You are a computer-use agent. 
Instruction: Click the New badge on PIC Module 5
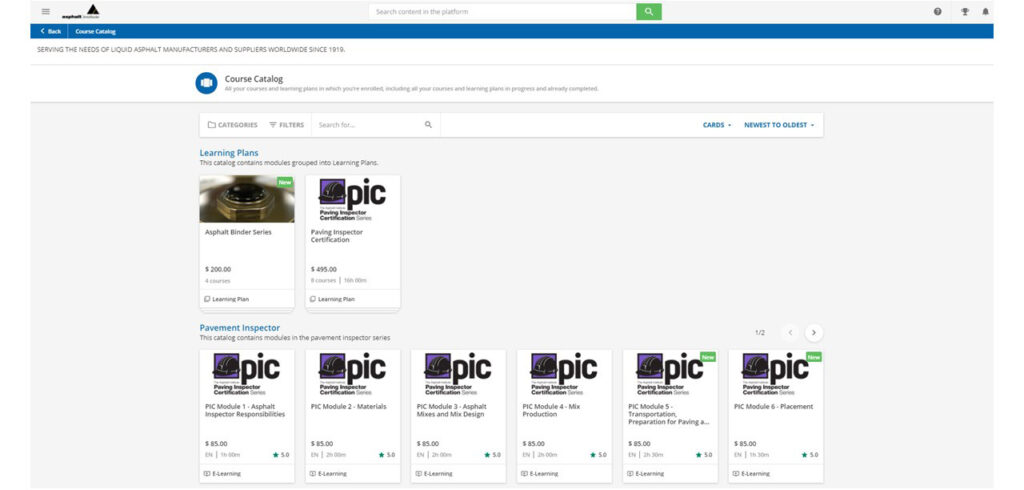pyautogui.click(x=708, y=357)
